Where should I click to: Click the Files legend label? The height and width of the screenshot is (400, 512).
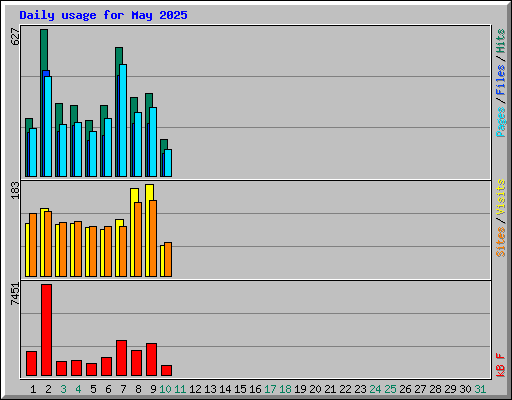point(500,80)
